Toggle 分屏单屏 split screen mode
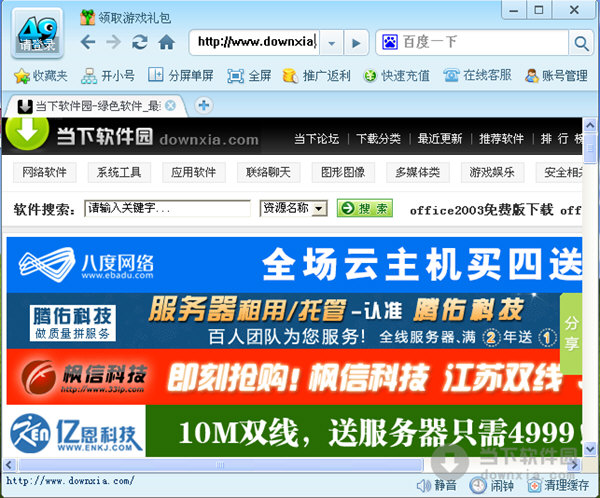Screen dimensions: 600x498 [180, 75]
